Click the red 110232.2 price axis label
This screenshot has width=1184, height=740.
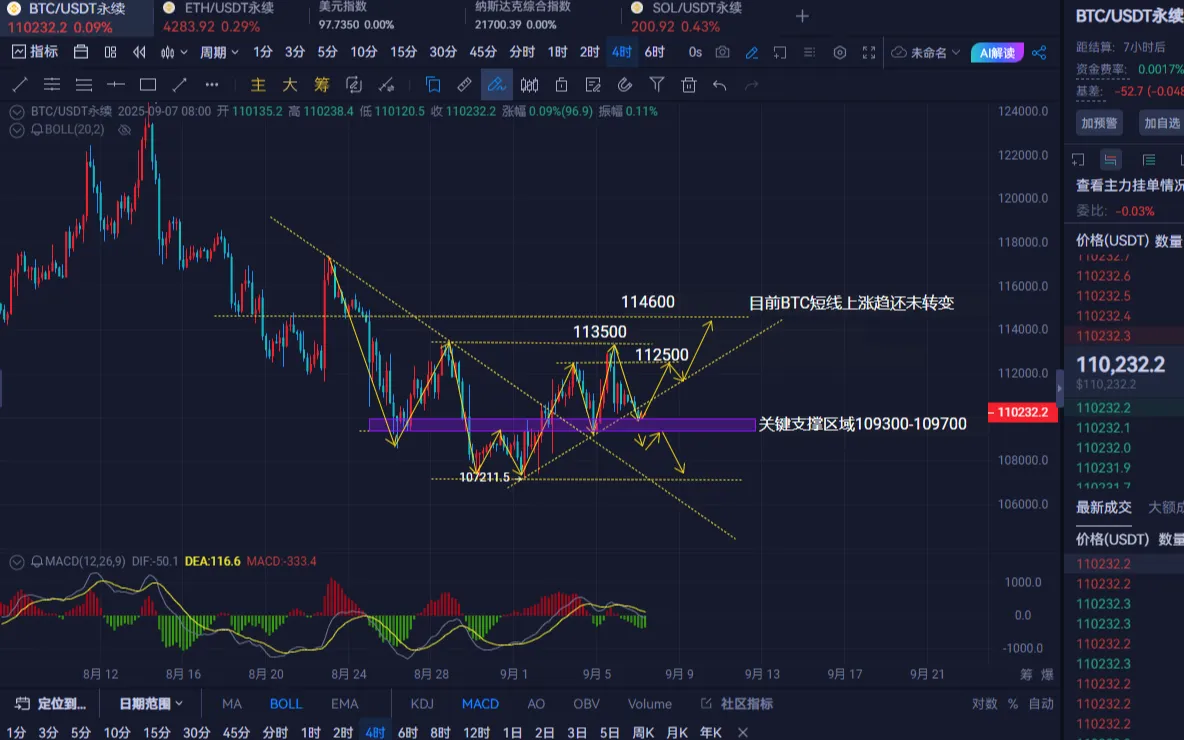[1022, 412]
